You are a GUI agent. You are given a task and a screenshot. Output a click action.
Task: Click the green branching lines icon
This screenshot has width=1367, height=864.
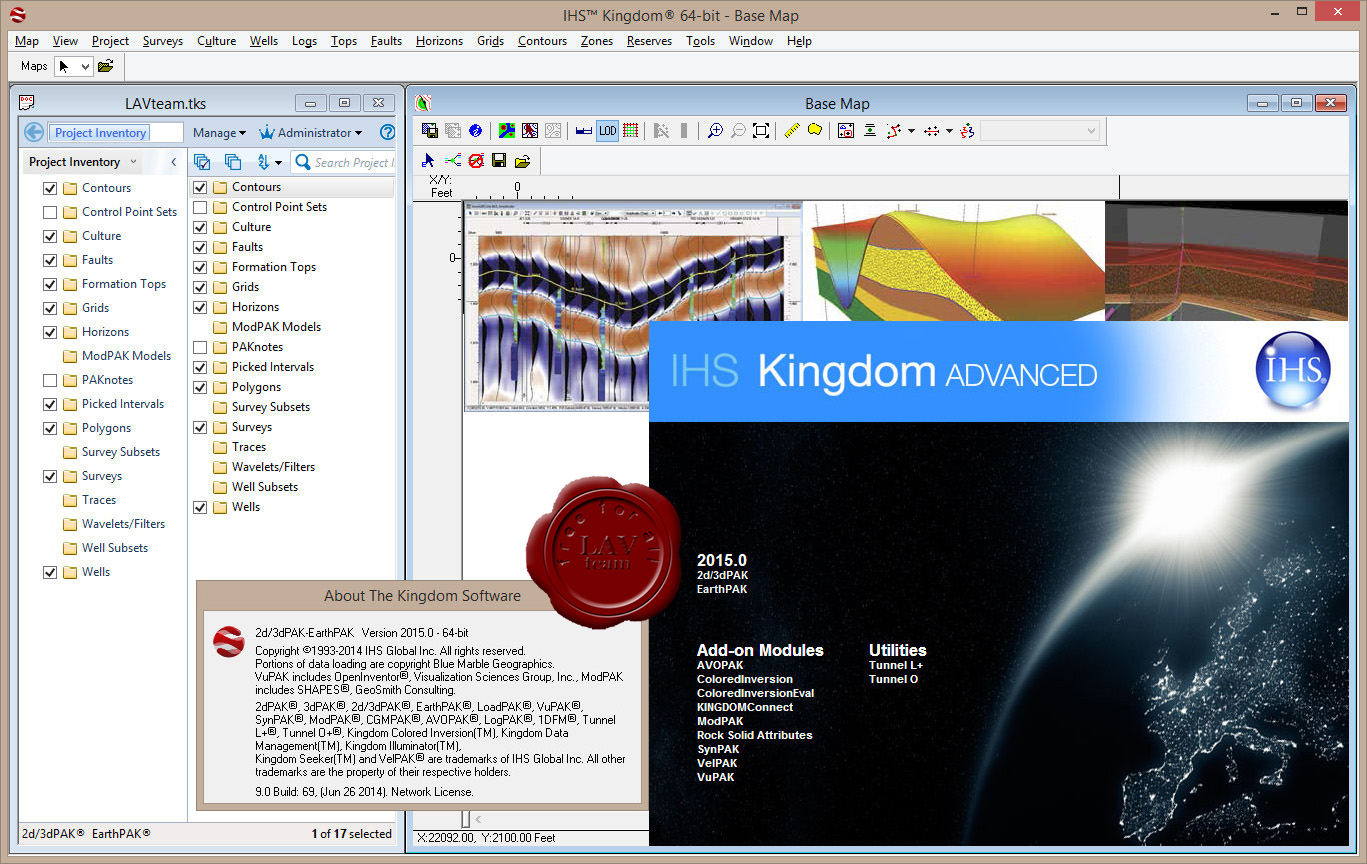[x=452, y=160]
